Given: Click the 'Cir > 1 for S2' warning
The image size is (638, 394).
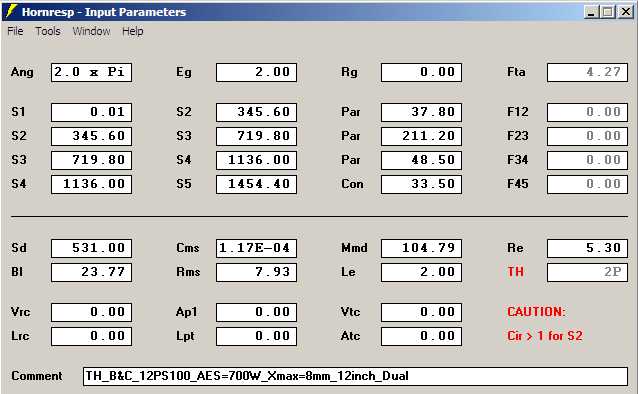Looking at the screenshot, I should (x=545, y=336).
